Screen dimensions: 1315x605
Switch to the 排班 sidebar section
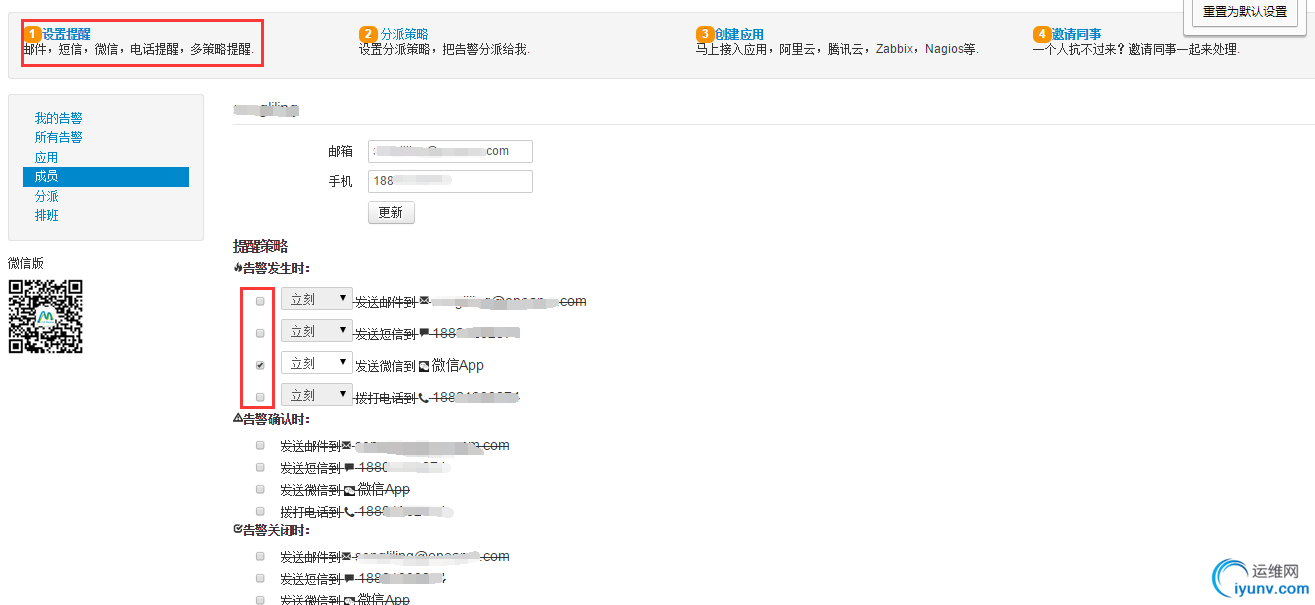47,215
